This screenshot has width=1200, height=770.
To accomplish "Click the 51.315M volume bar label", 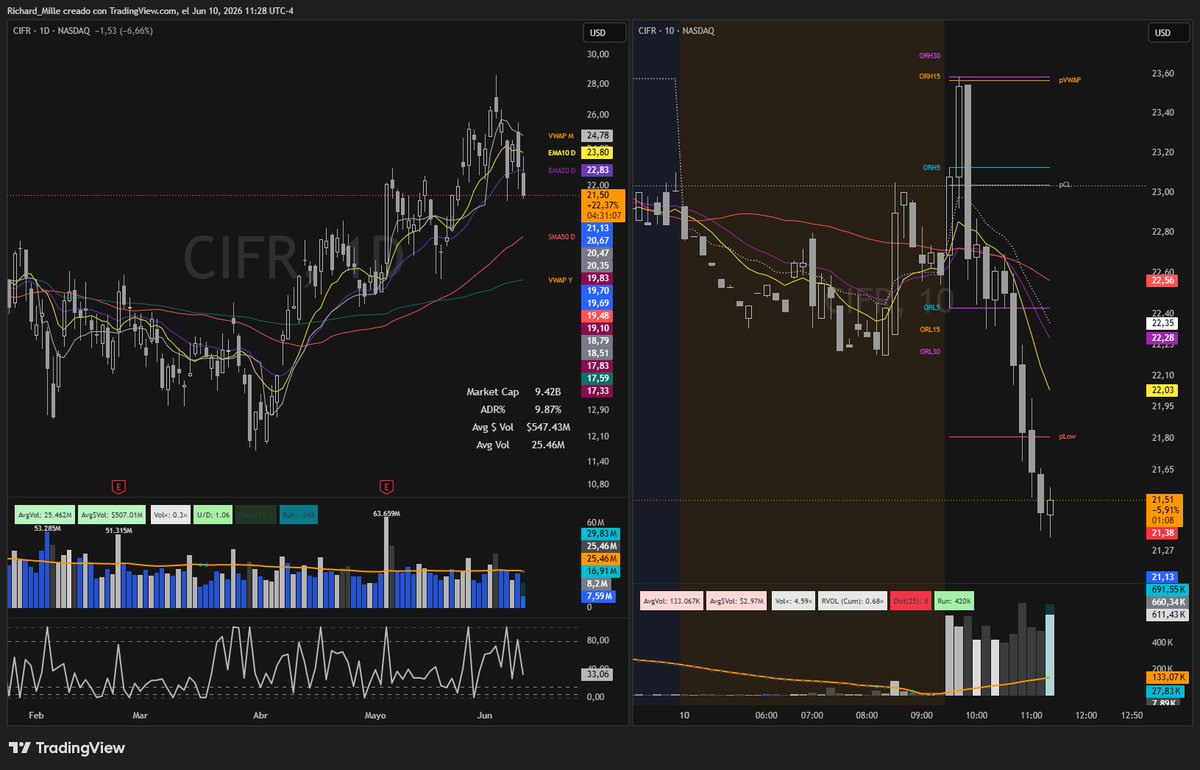I will (118, 531).
